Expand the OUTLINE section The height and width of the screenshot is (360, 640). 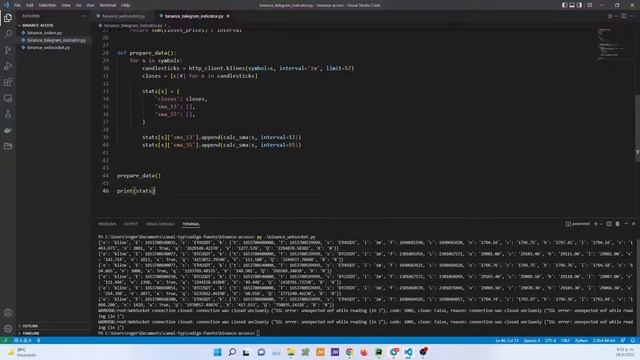[x=30, y=326]
